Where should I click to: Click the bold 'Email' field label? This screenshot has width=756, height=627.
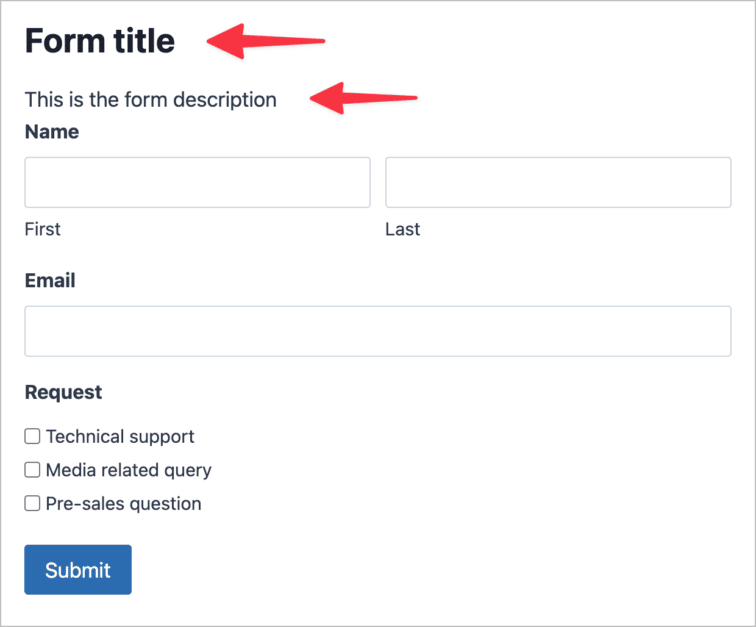tap(50, 281)
